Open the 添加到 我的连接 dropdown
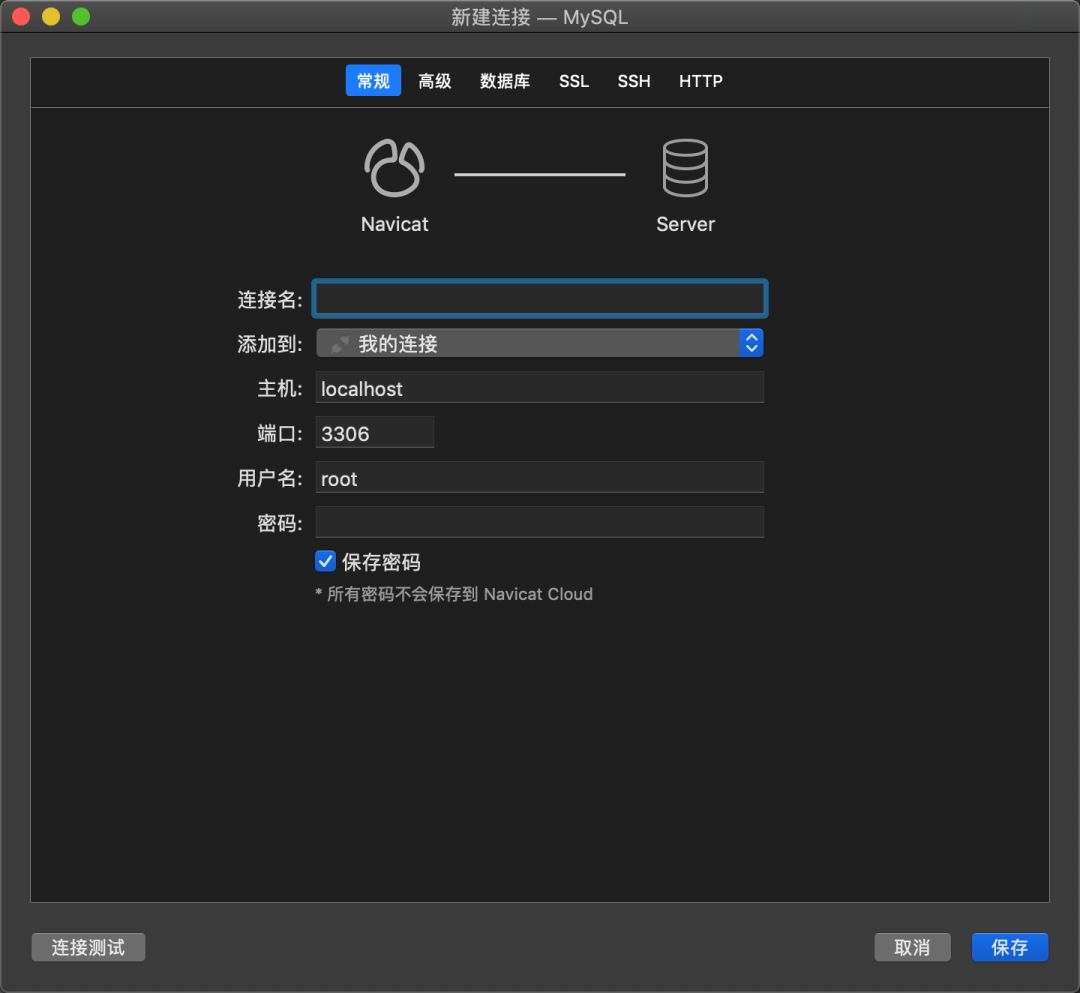This screenshot has height=993, width=1080. click(539, 343)
